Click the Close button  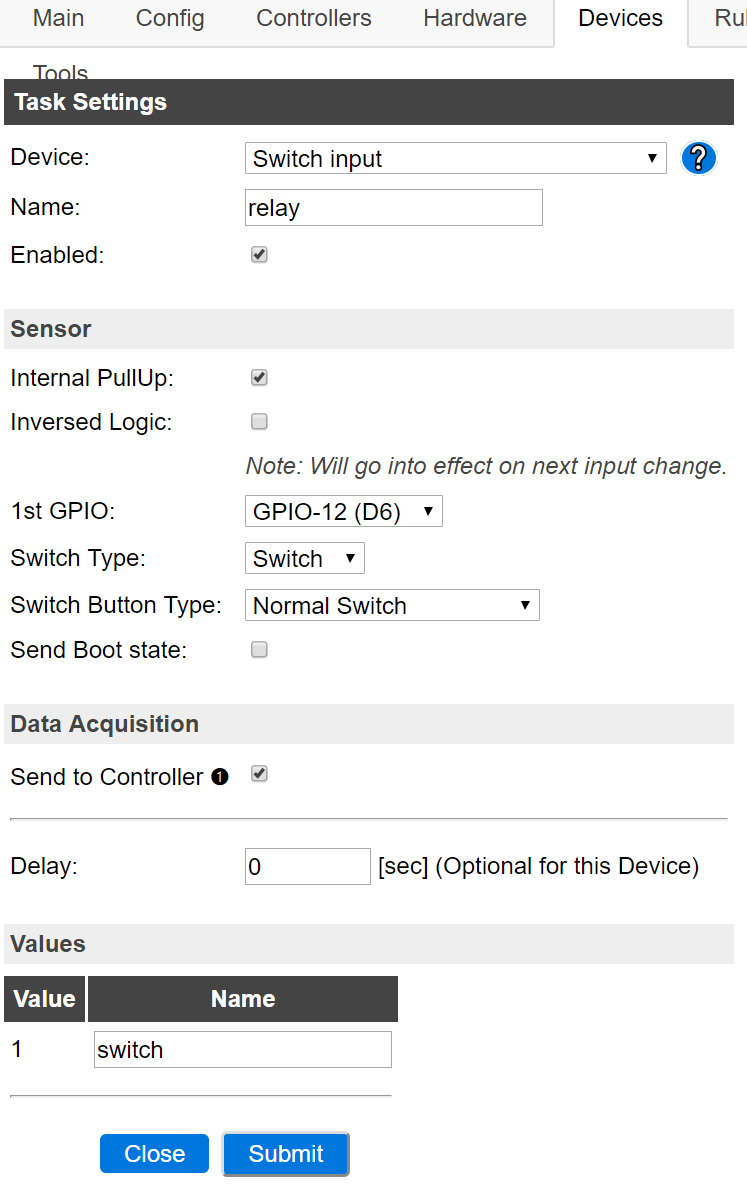pos(154,1154)
